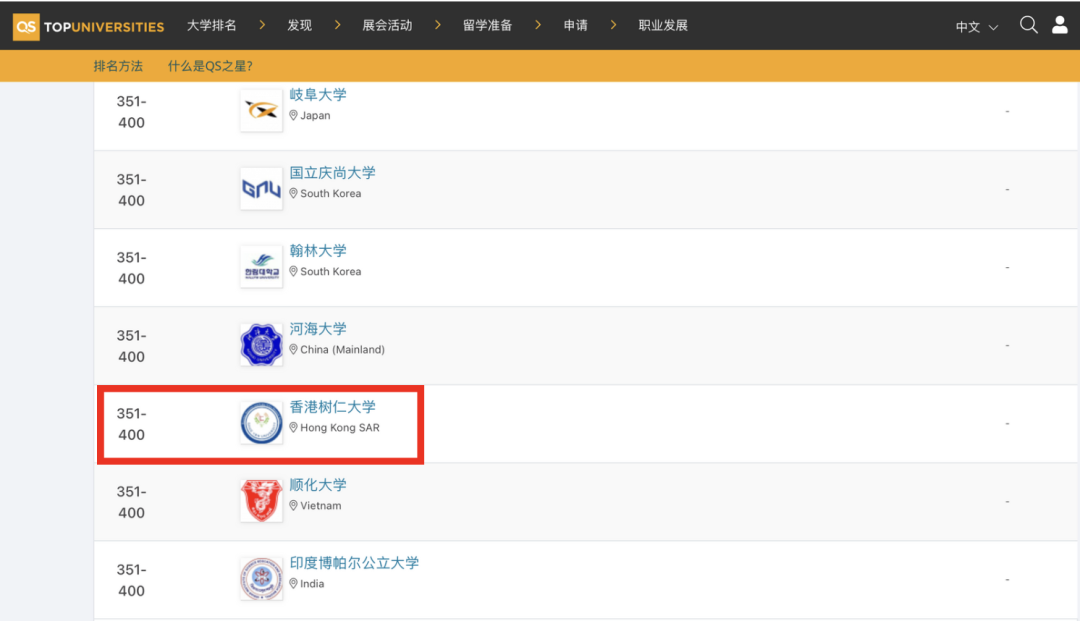Open the 顺化大学 university link
This screenshot has width=1080, height=621.
click(x=318, y=485)
